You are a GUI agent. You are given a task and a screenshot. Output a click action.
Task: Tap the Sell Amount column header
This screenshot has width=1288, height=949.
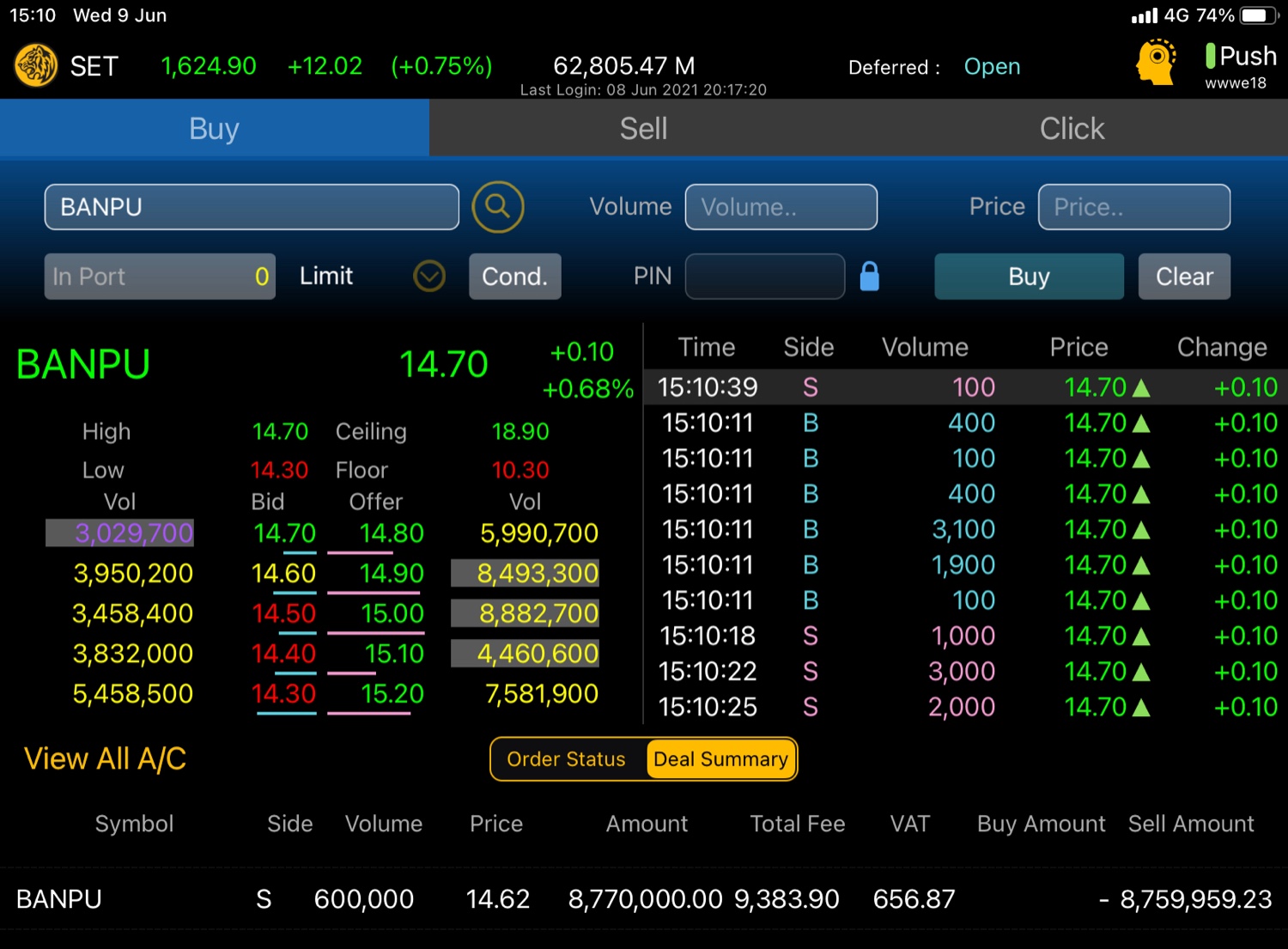tap(1191, 824)
